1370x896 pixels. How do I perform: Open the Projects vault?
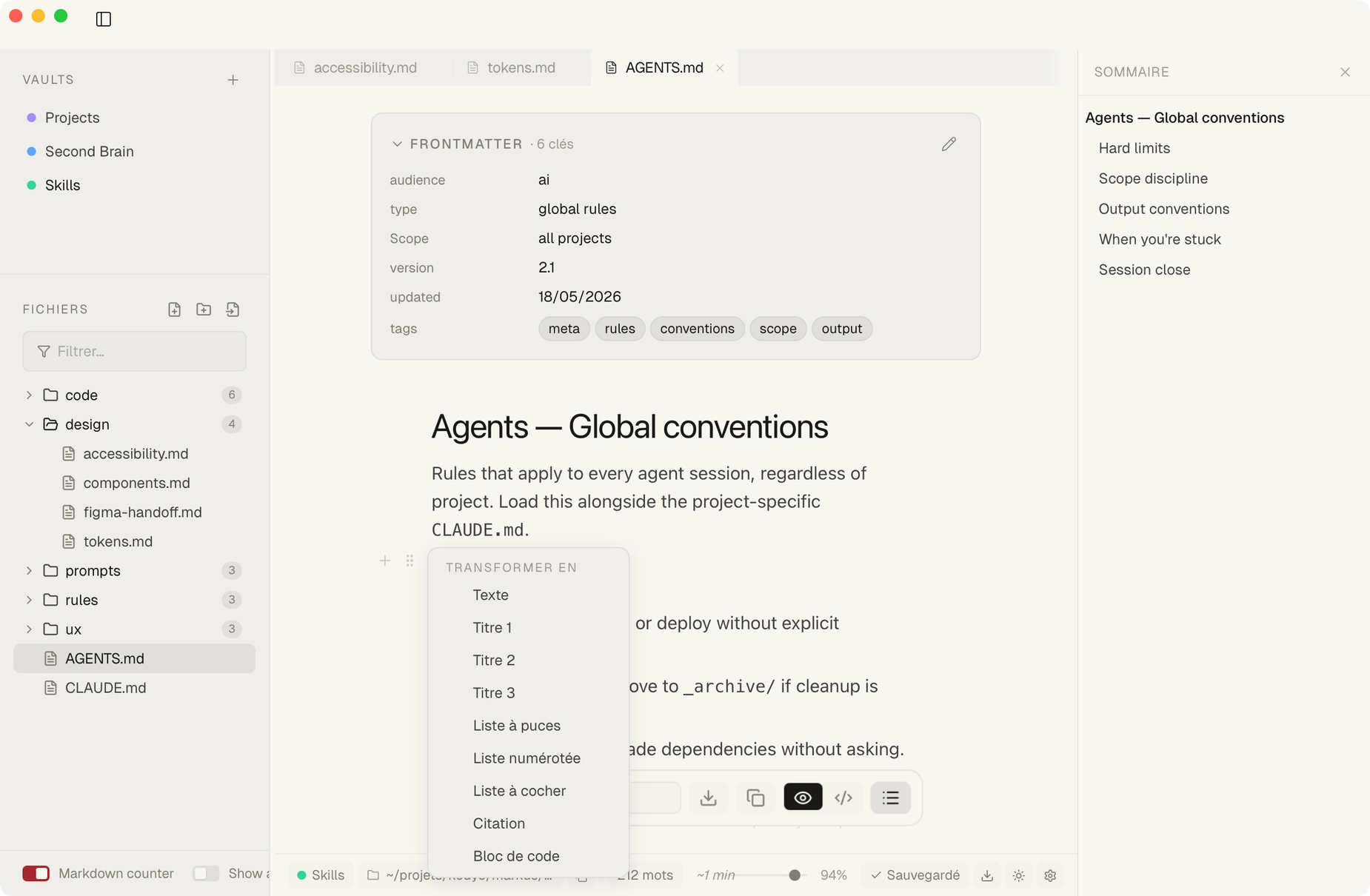72,118
